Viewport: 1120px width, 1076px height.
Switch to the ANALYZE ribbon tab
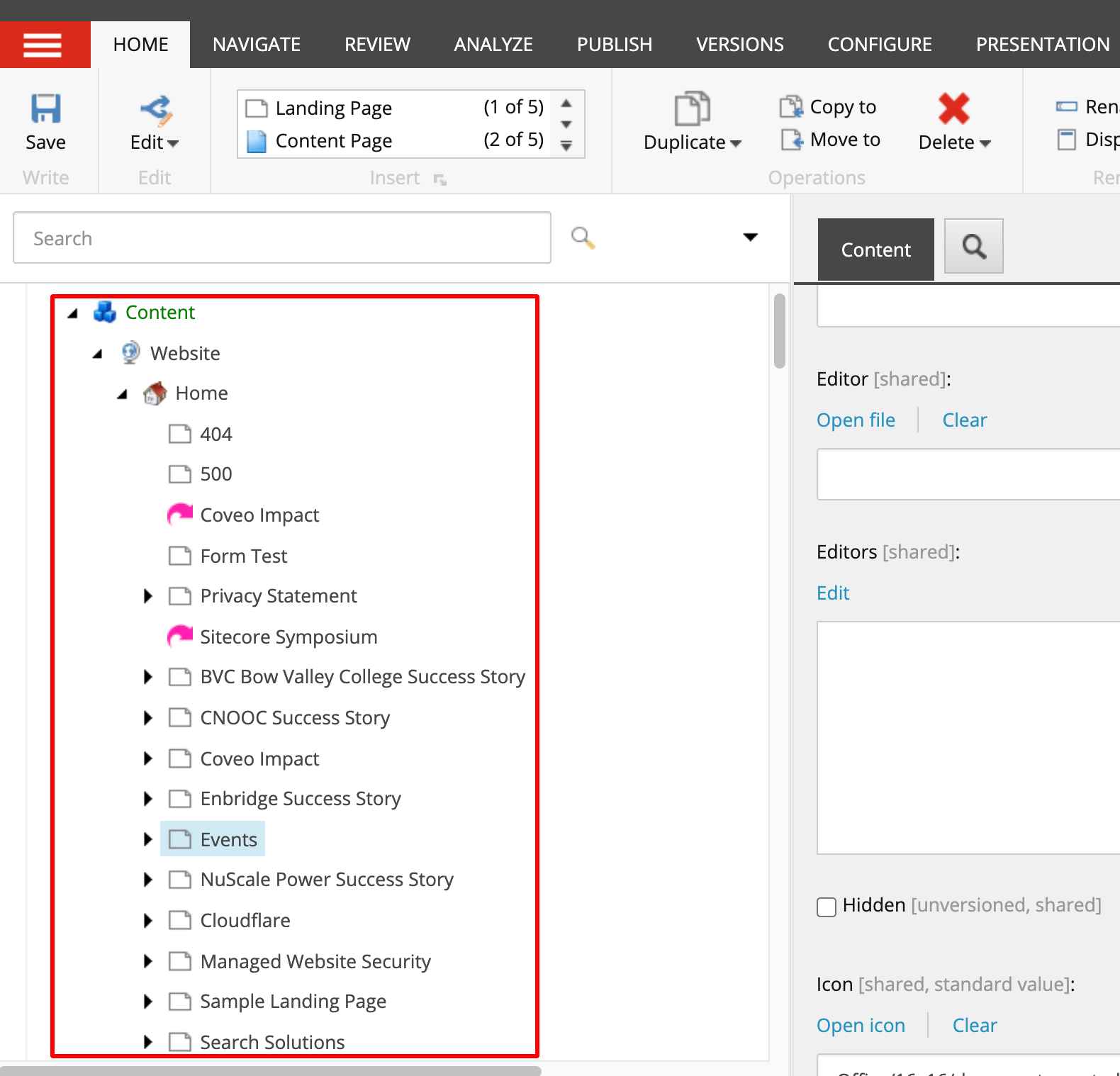pyautogui.click(x=493, y=45)
